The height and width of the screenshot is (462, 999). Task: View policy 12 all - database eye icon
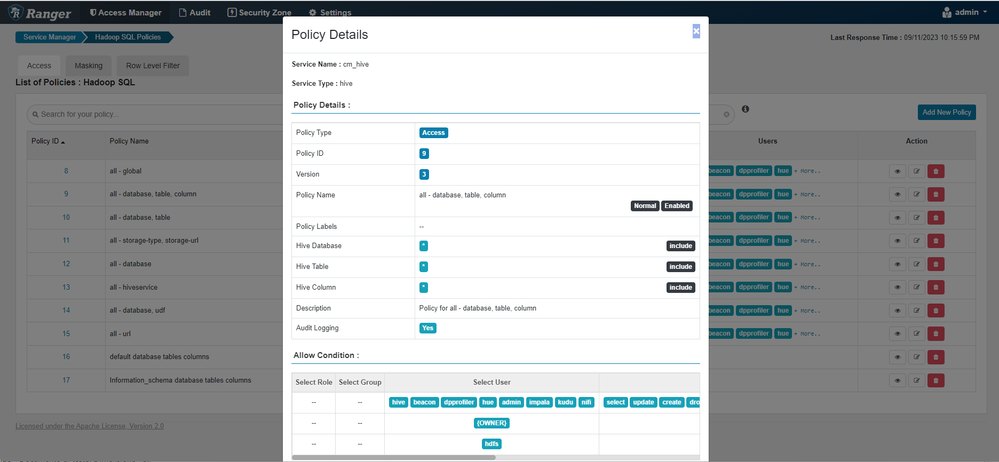click(897, 264)
